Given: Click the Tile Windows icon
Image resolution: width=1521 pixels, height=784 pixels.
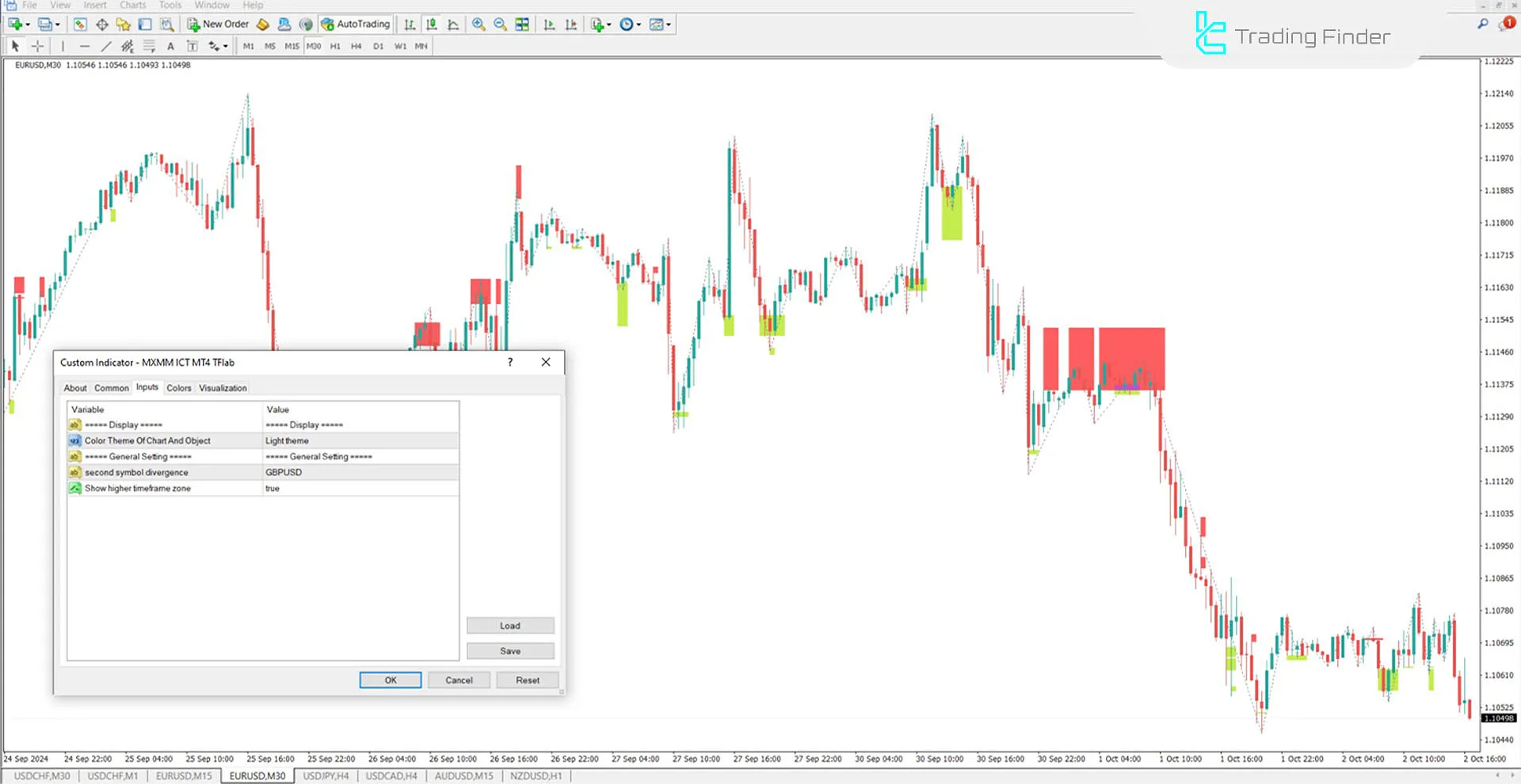Looking at the screenshot, I should [522, 25].
